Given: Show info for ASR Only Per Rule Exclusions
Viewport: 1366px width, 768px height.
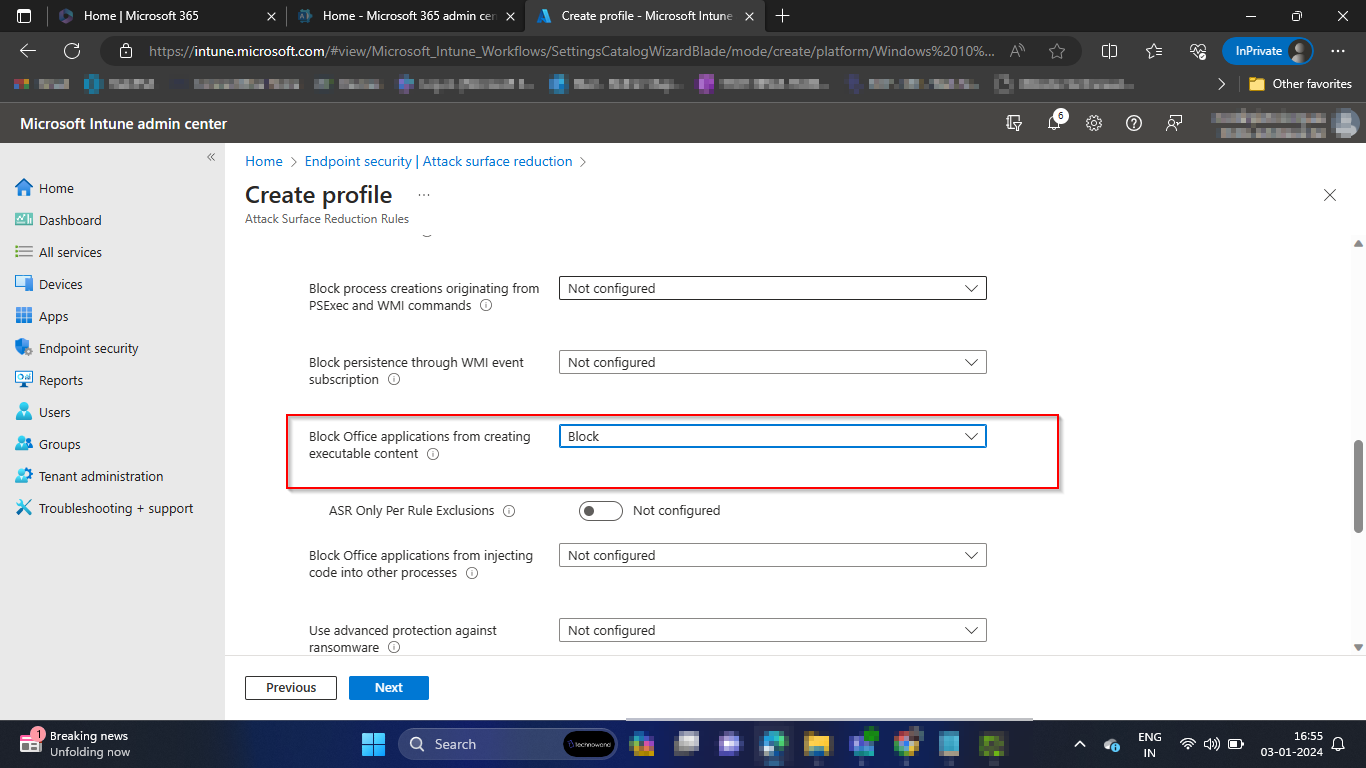Looking at the screenshot, I should (509, 511).
